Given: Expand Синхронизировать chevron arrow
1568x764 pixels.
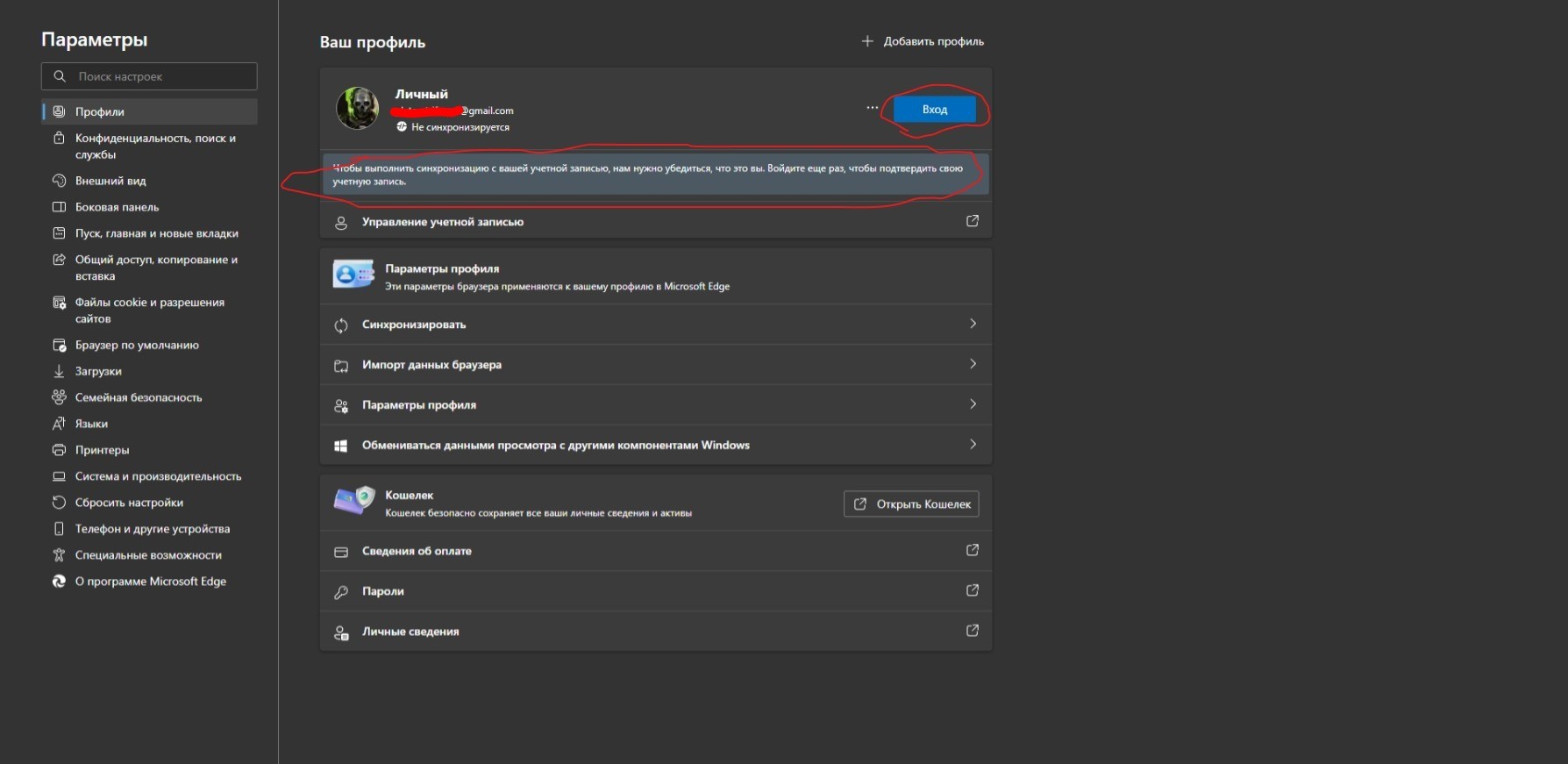Looking at the screenshot, I should click(973, 324).
